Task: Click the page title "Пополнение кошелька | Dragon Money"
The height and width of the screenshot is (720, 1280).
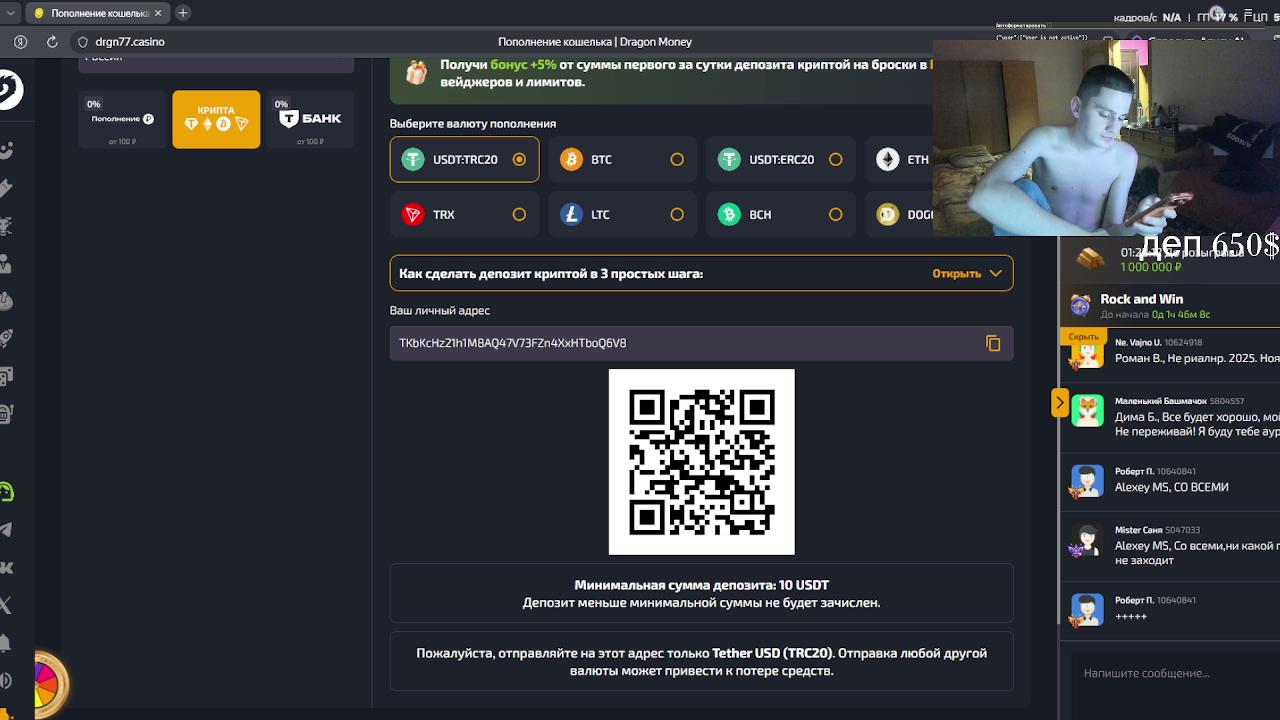Action: click(595, 42)
